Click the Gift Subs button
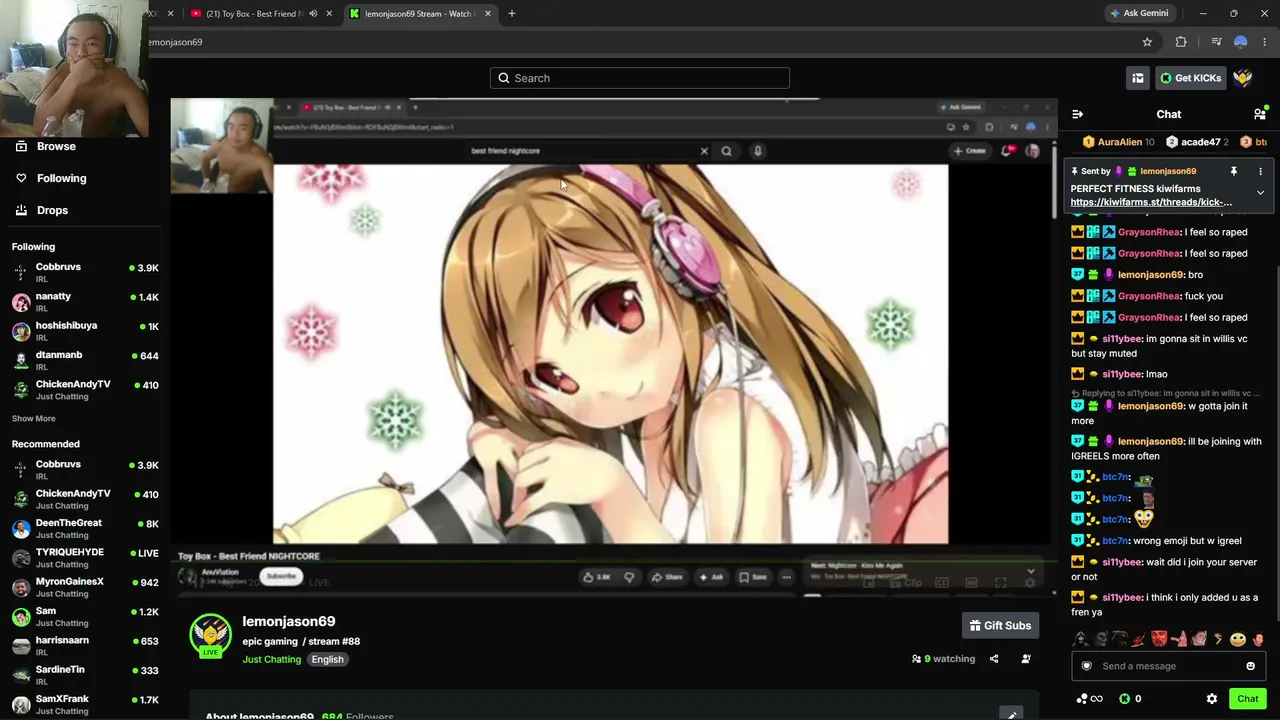 click(1000, 626)
